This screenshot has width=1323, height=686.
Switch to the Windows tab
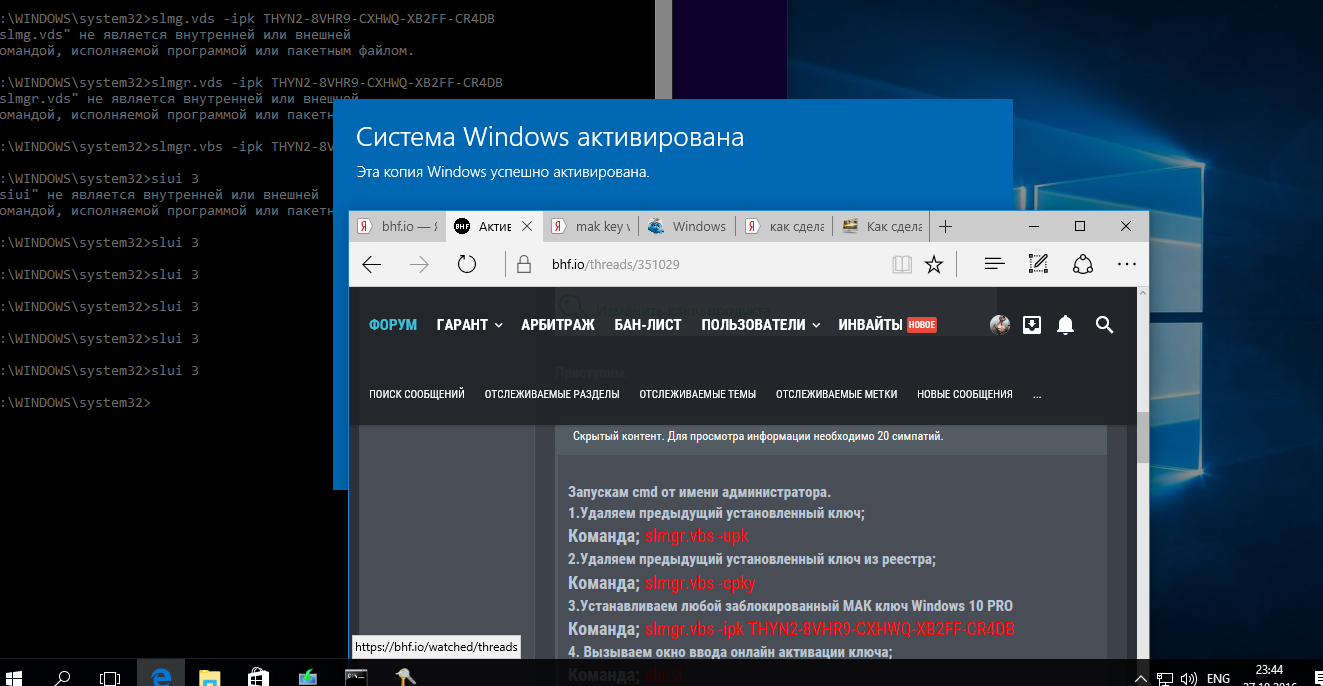(x=687, y=227)
